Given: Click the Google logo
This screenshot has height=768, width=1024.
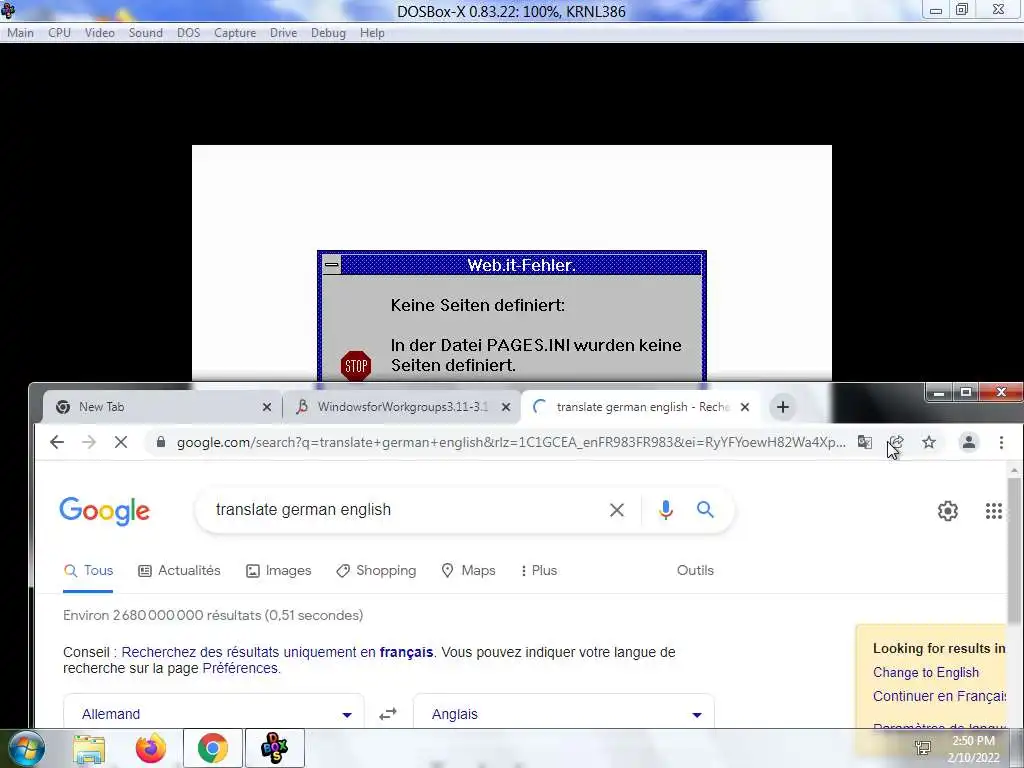Looking at the screenshot, I should coord(104,511).
